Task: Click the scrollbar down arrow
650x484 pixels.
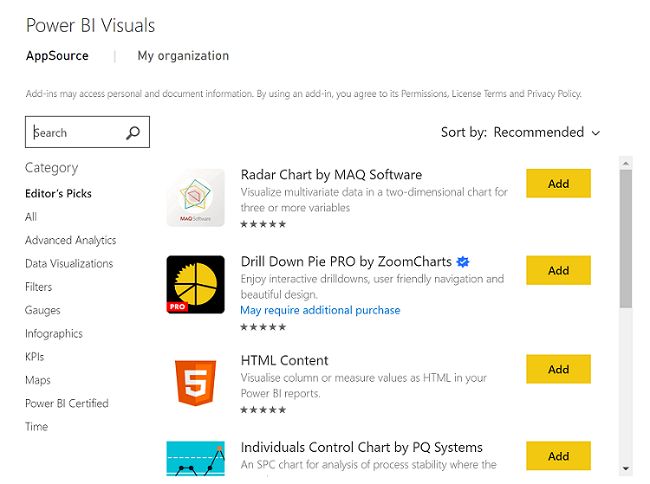Action: coord(625,467)
